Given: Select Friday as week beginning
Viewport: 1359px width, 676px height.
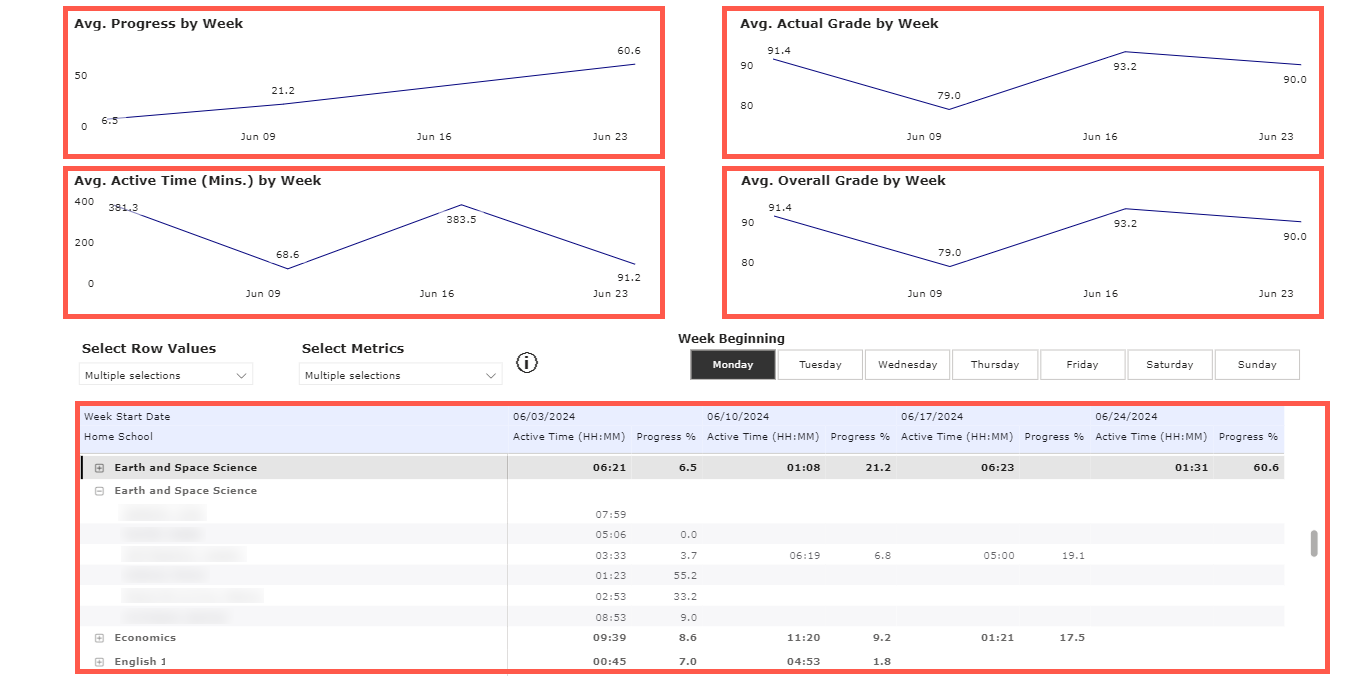Looking at the screenshot, I should coord(1082,364).
